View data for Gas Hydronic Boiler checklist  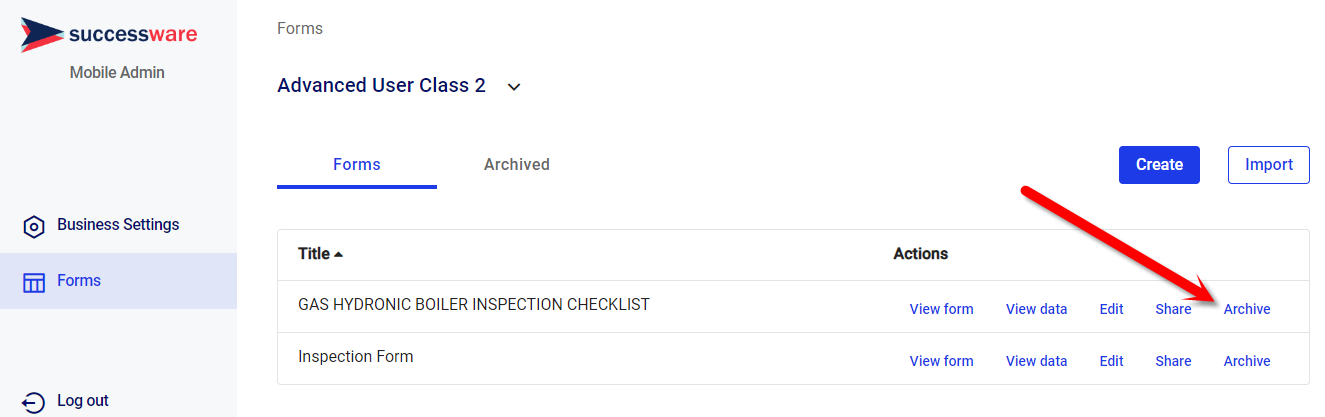(x=1036, y=309)
